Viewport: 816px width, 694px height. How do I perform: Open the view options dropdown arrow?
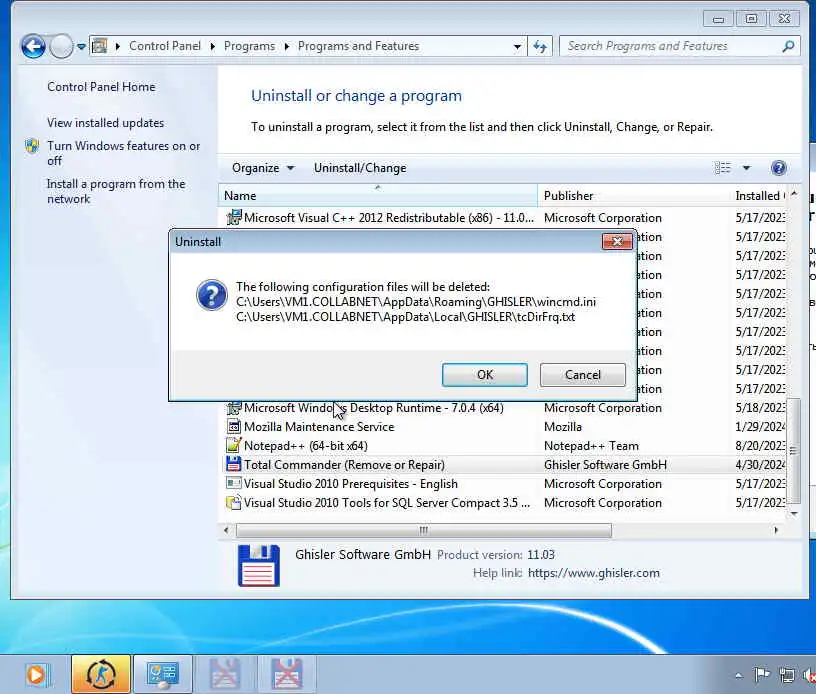[746, 168]
